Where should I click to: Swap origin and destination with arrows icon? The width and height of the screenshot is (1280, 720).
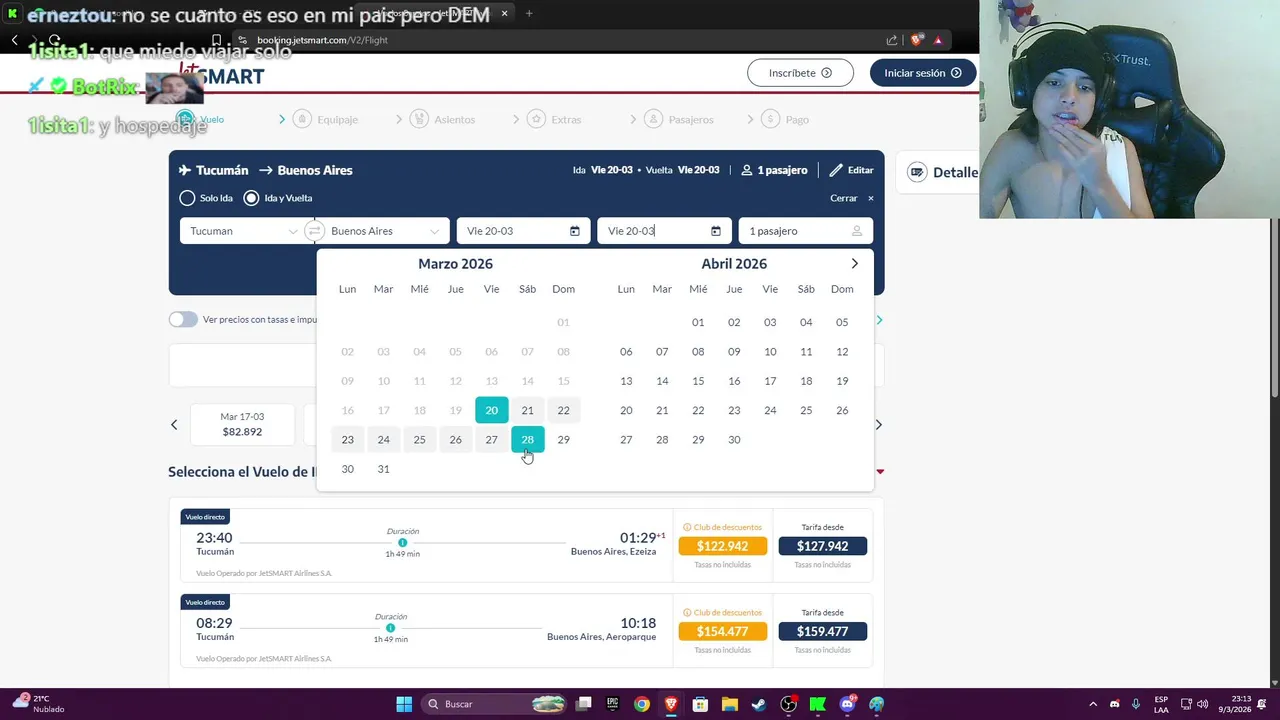pyautogui.click(x=314, y=231)
